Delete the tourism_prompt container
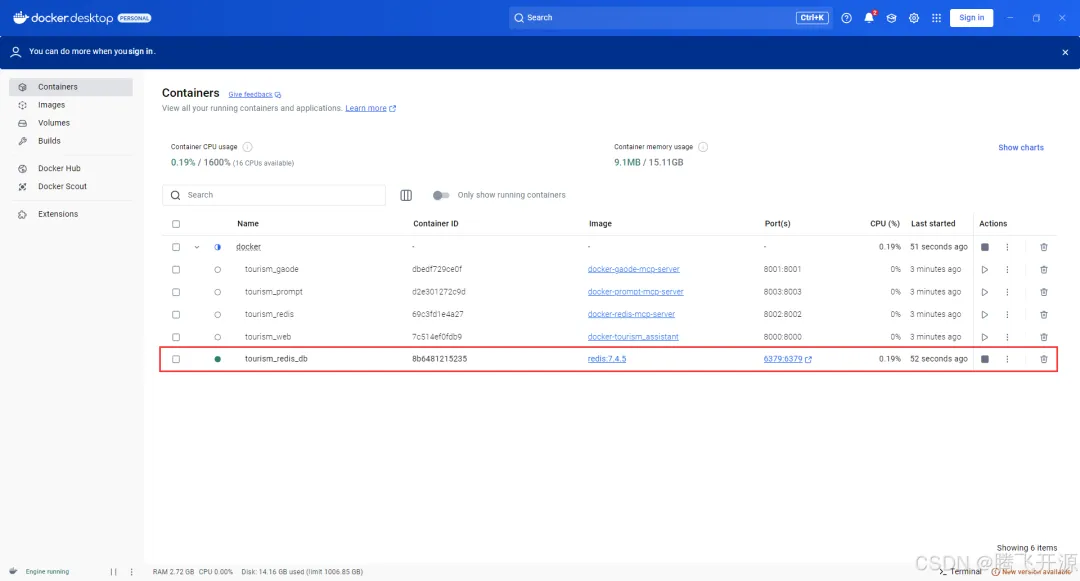The height and width of the screenshot is (581, 1080). 1043,292
